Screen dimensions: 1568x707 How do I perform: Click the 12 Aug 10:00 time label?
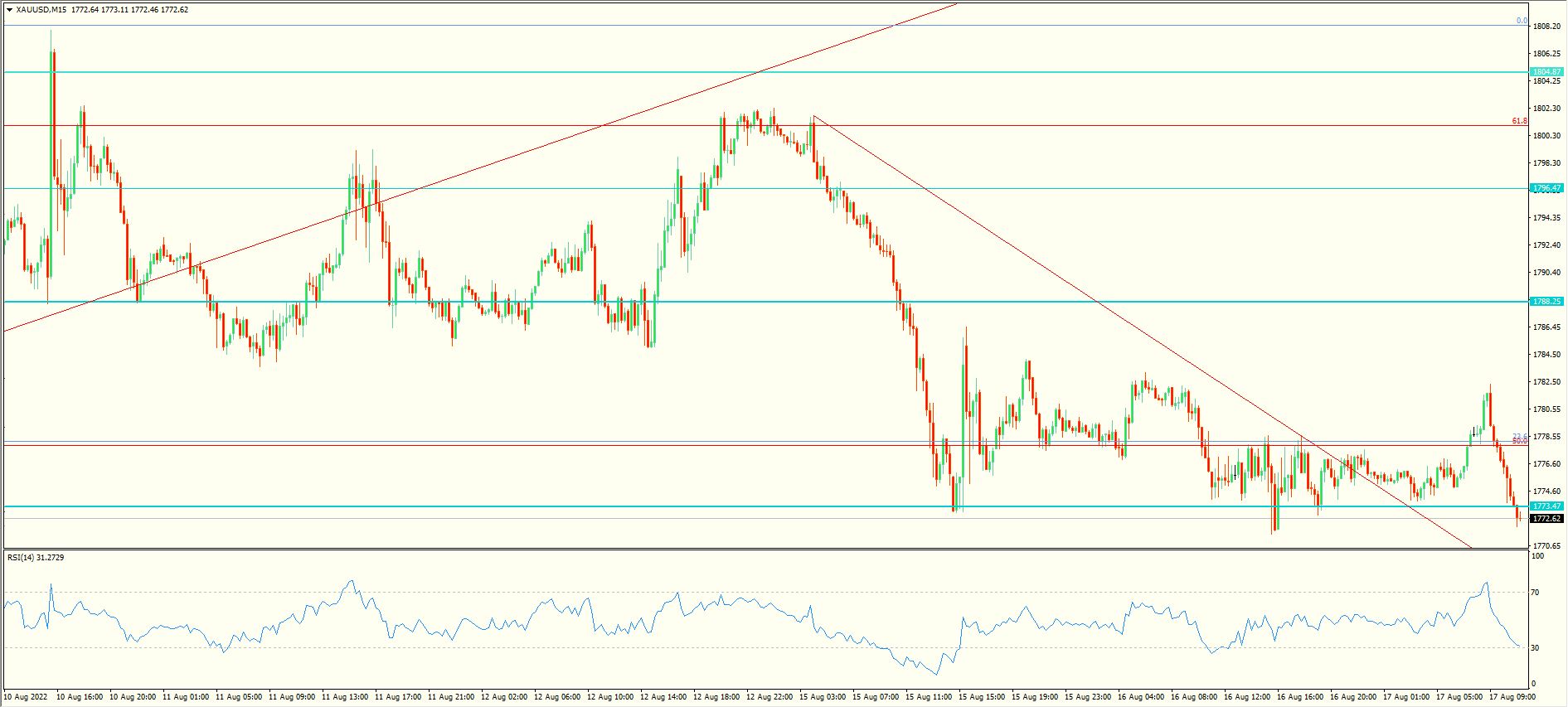(x=610, y=697)
